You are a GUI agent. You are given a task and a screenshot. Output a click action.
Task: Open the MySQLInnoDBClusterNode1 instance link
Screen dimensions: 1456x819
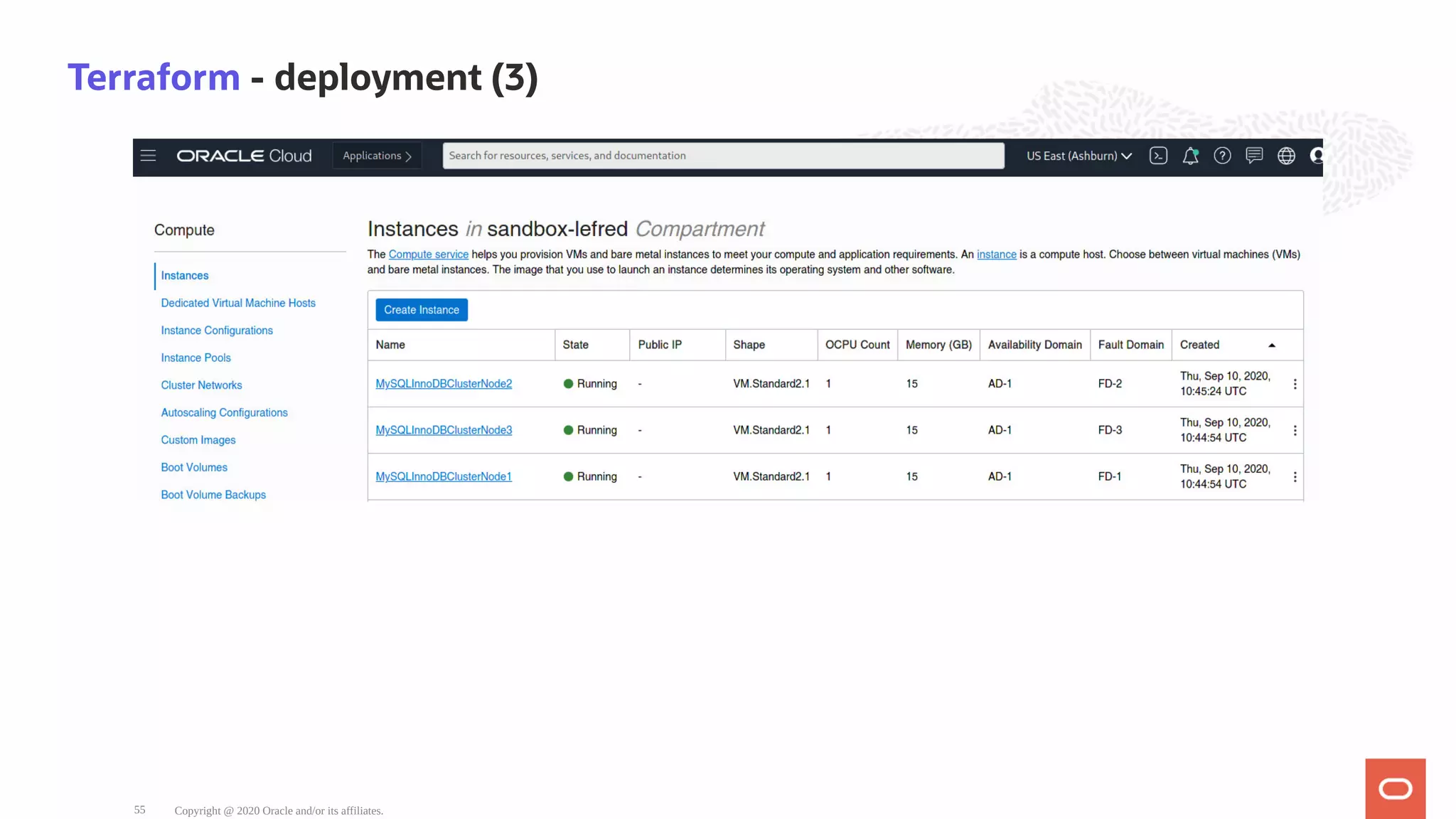(444, 476)
